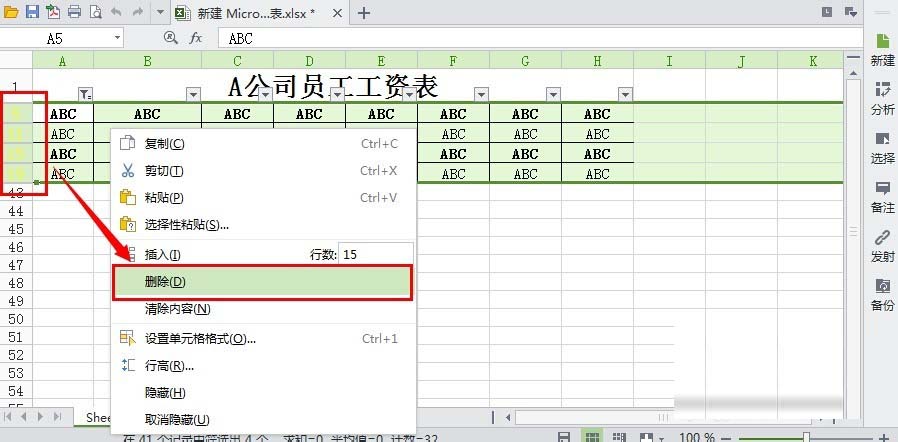Open the 分析 panel in right sidebar
Viewport: 898px width, 442px height.
[883, 98]
